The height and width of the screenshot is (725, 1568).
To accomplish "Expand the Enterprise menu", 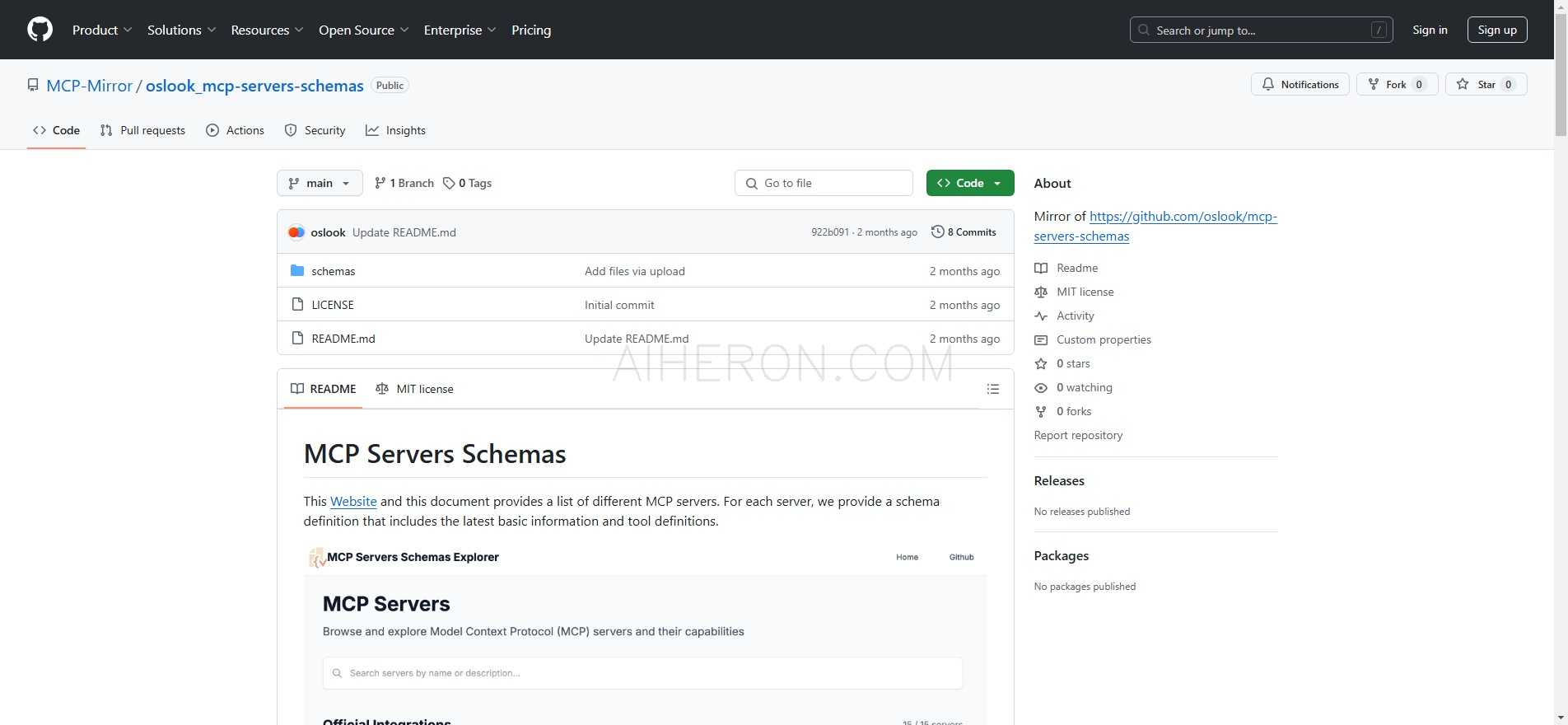I will click(460, 30).
